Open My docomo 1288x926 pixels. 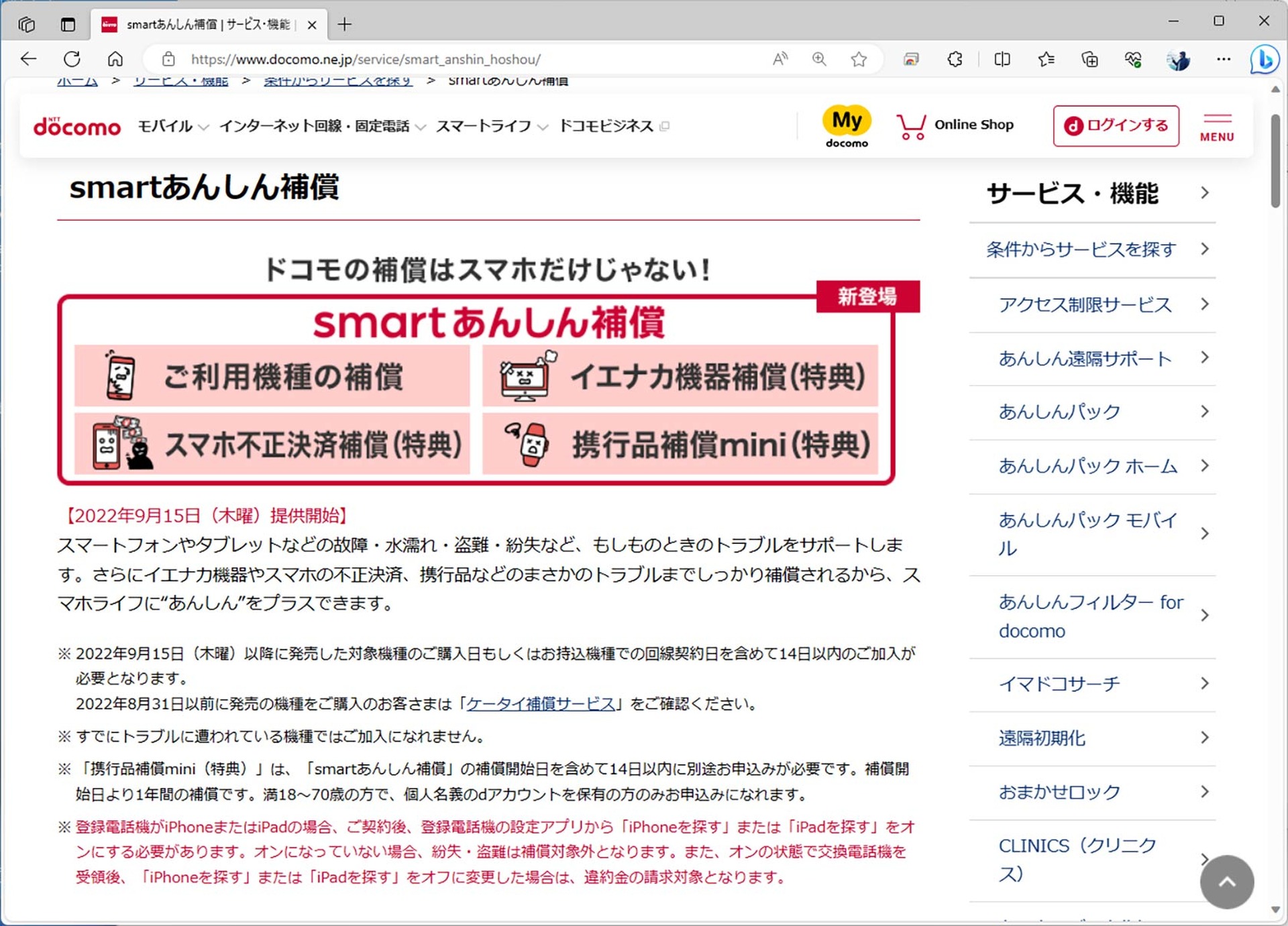(x=847, y=124)
